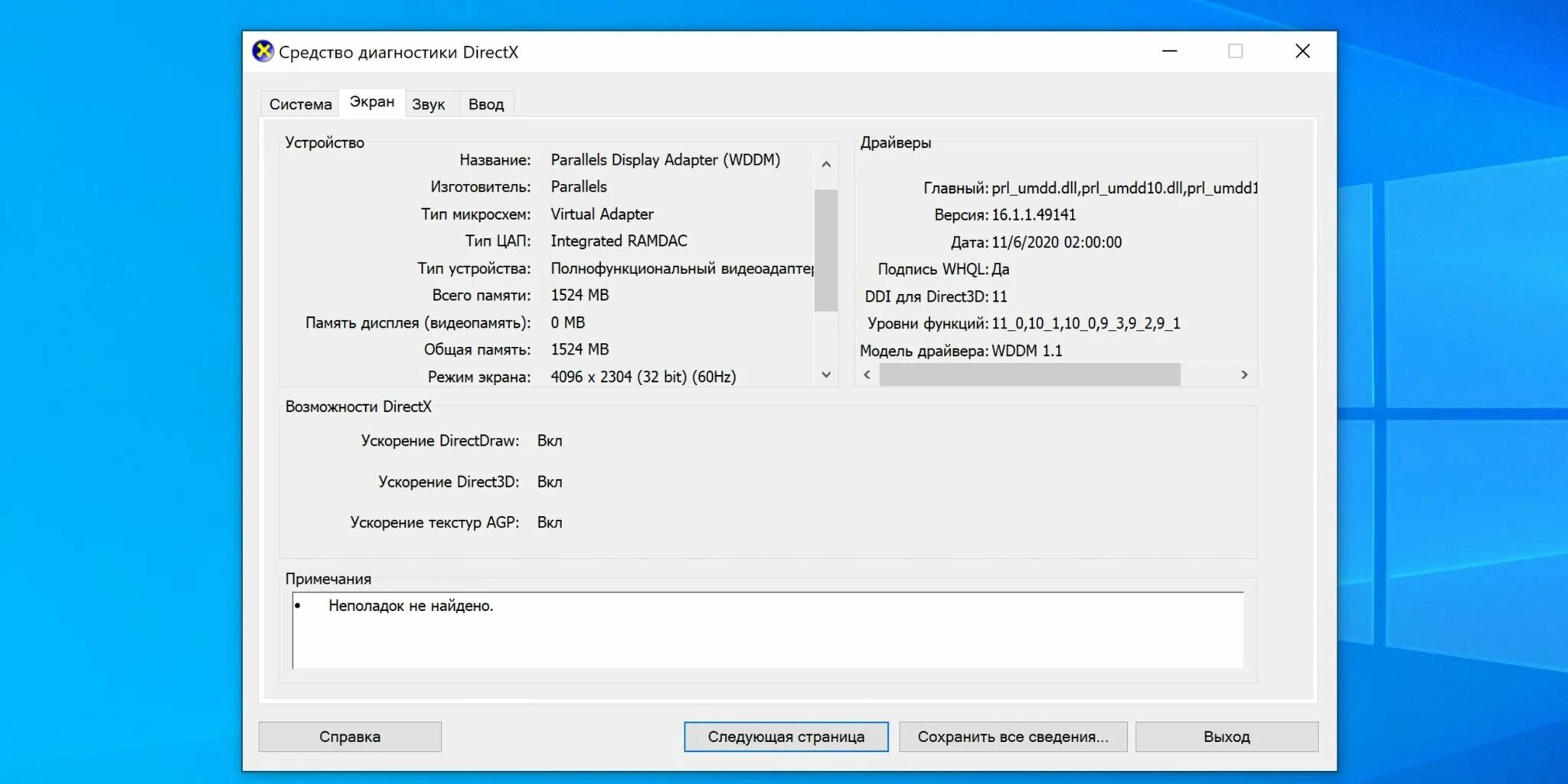This screenshot has width=1568, height=784.
Task: Click the driver date '11/6/2020 02:00:00'
Action: (1057, 243)
